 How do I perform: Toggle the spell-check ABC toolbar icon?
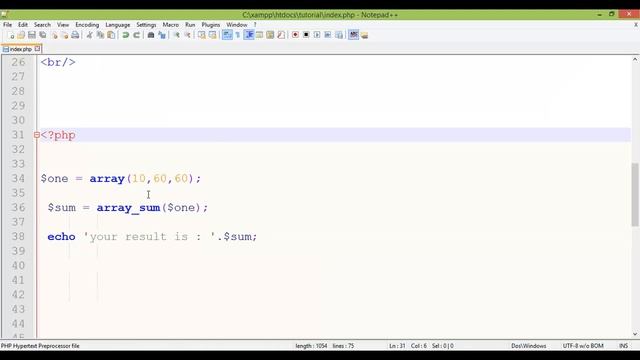point(353,35)
